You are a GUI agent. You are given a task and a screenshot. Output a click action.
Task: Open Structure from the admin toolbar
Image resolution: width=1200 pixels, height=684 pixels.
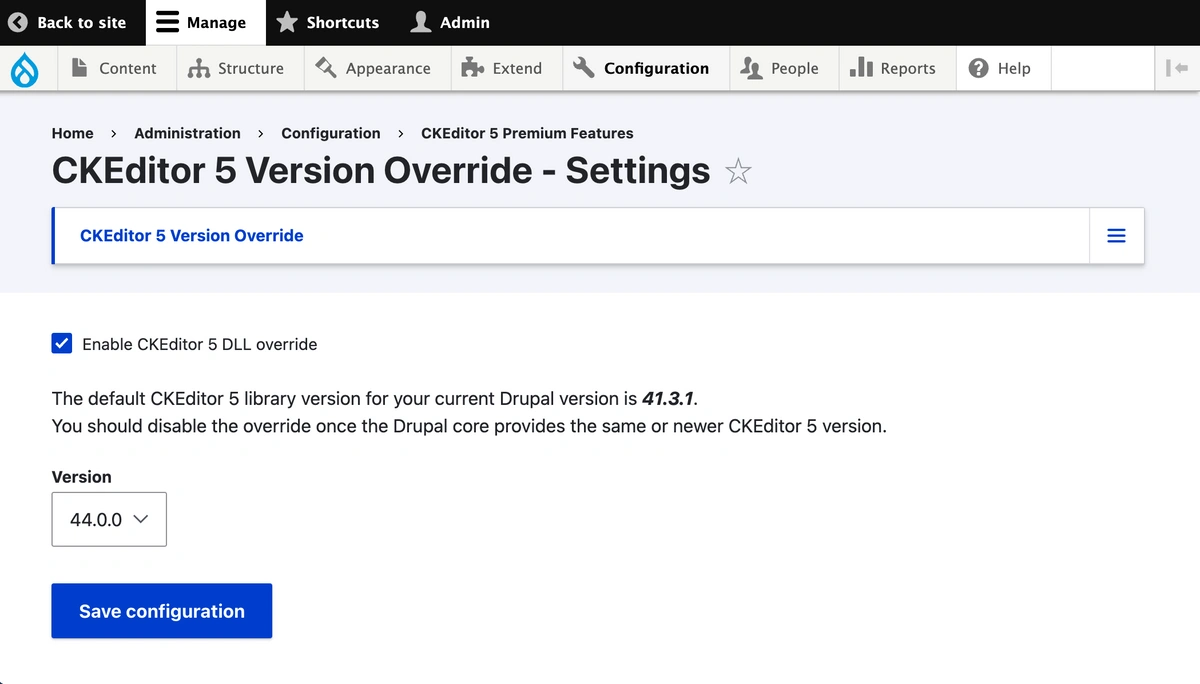tap(236, 68)
